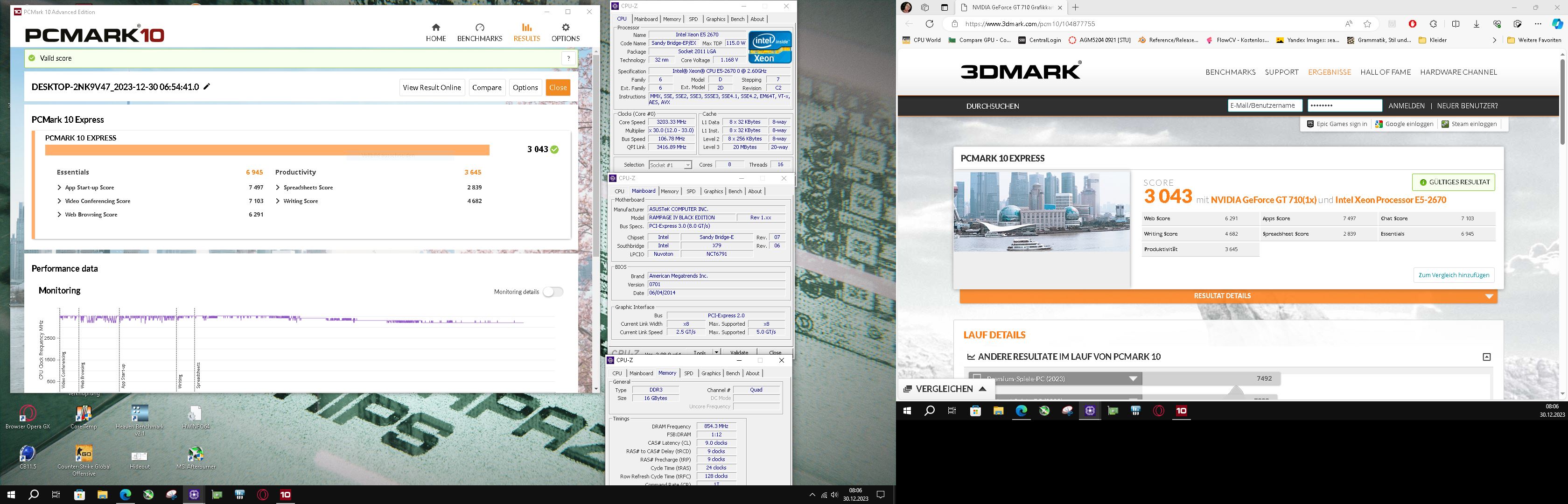1568x504 pixels.
Task: Open the Core Temp desktop shortcut
Action: 84,417
